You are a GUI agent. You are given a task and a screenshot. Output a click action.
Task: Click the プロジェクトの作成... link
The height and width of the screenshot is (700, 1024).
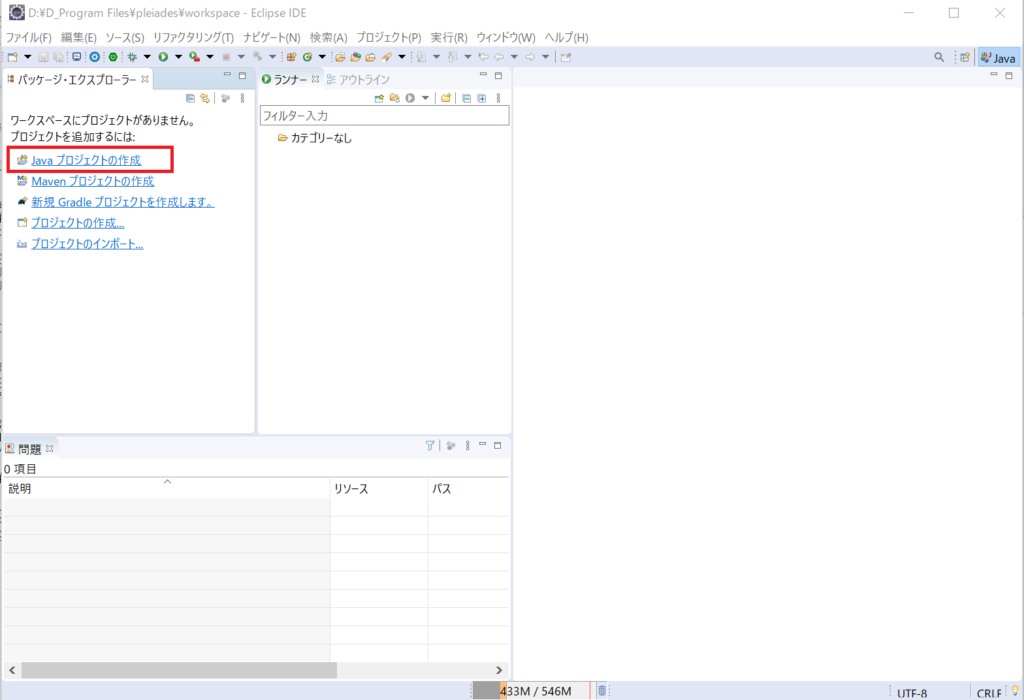point(78,223)
